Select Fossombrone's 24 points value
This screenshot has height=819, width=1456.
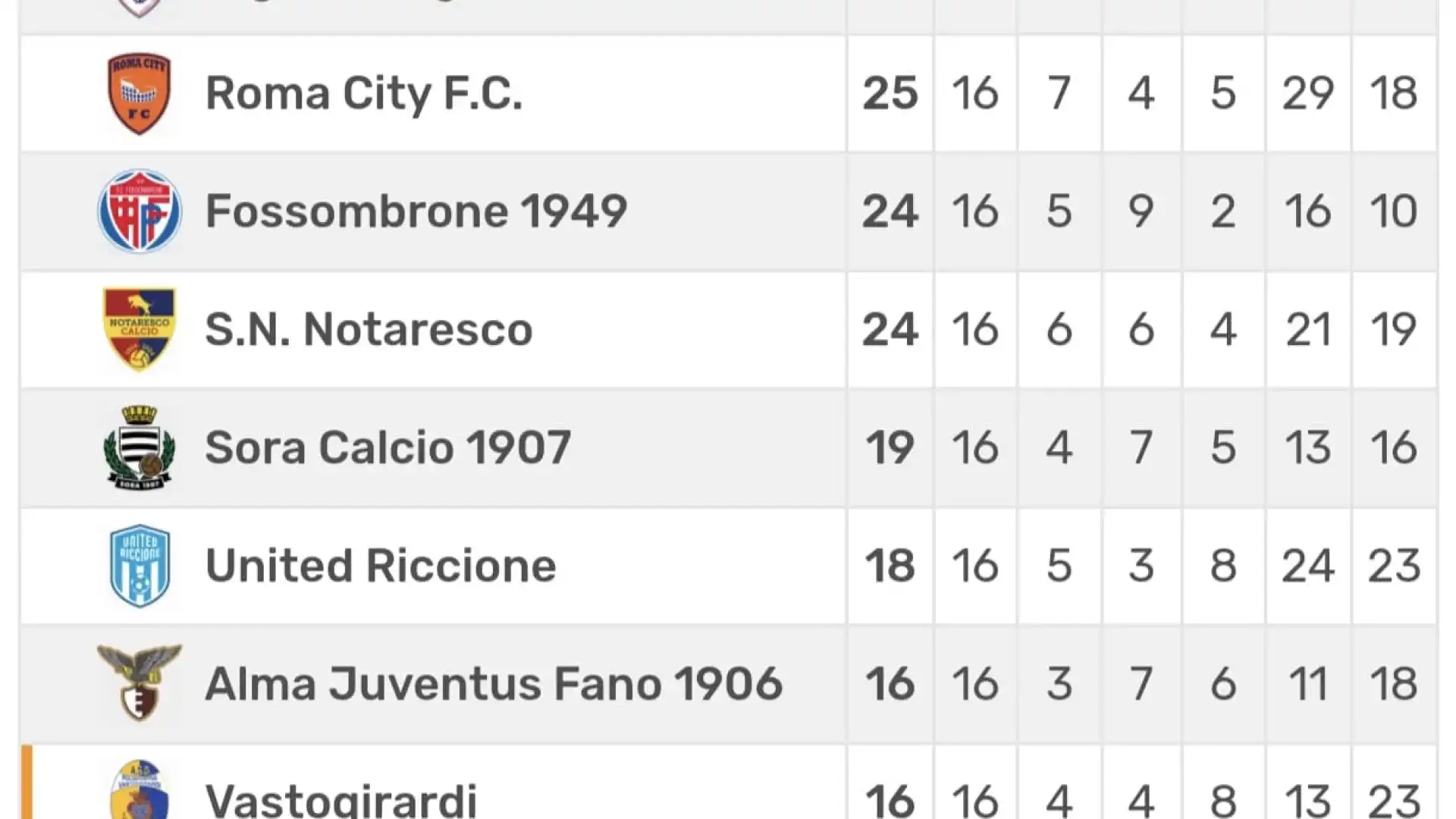890,211
